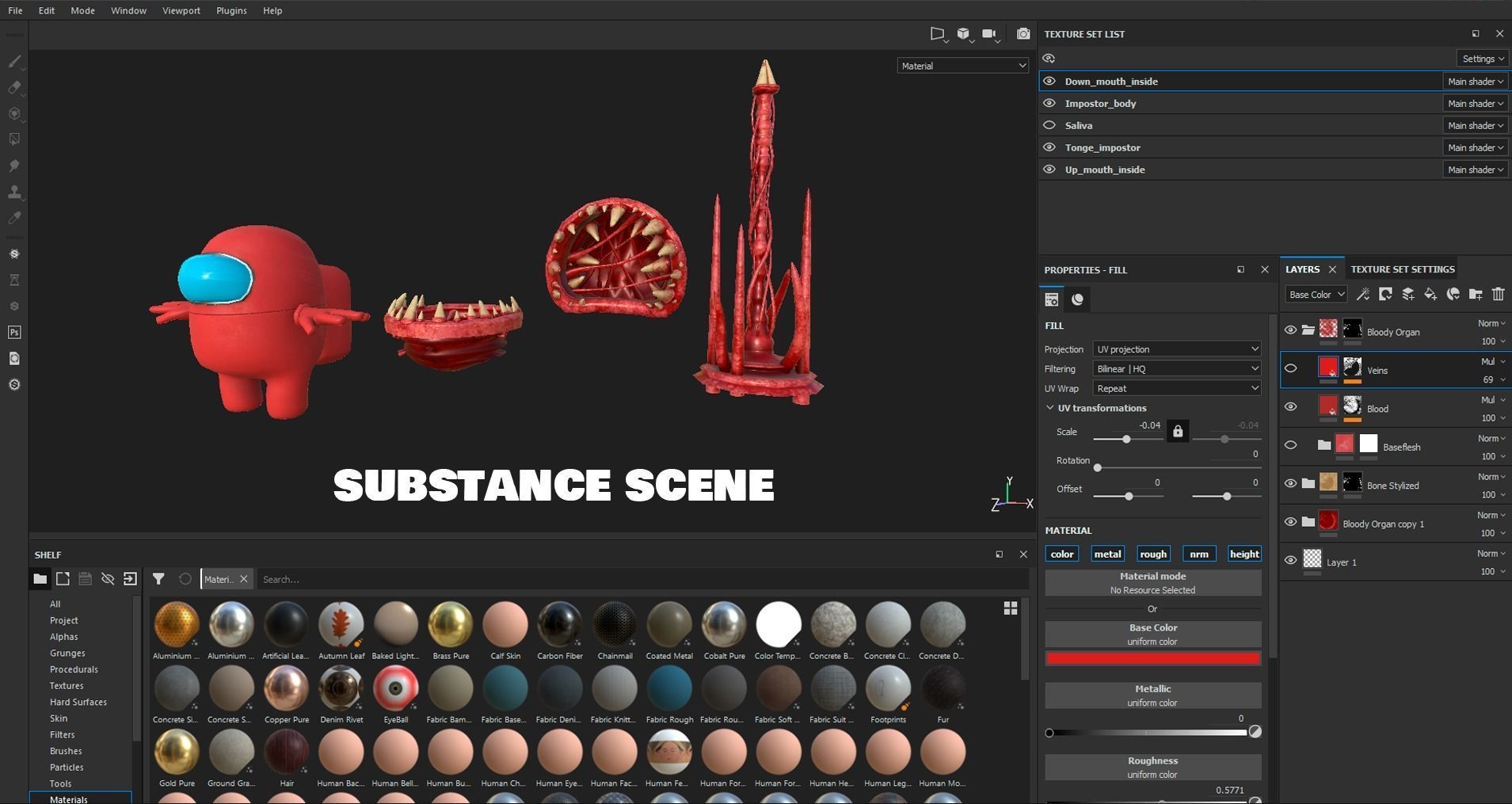Click the add effect magic wand icon

click(x=1363, y=295)
